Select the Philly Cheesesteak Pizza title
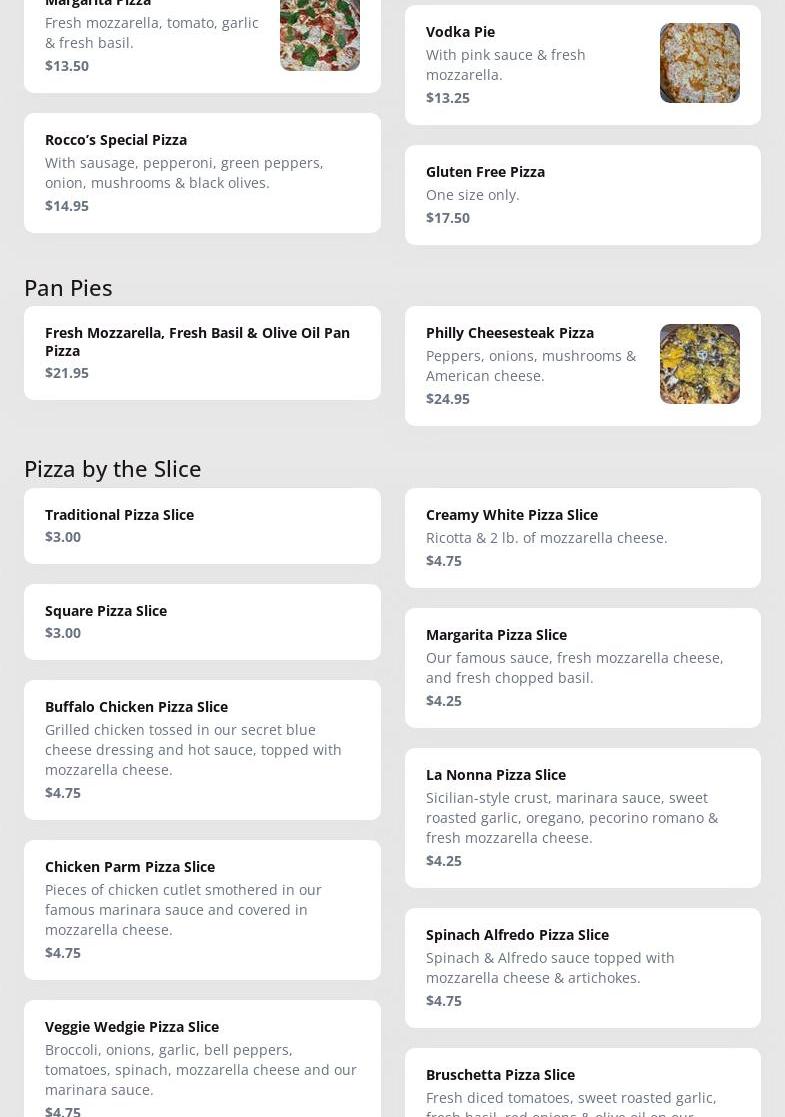Viewport: 785px width, 1117px height. point(509,333)
